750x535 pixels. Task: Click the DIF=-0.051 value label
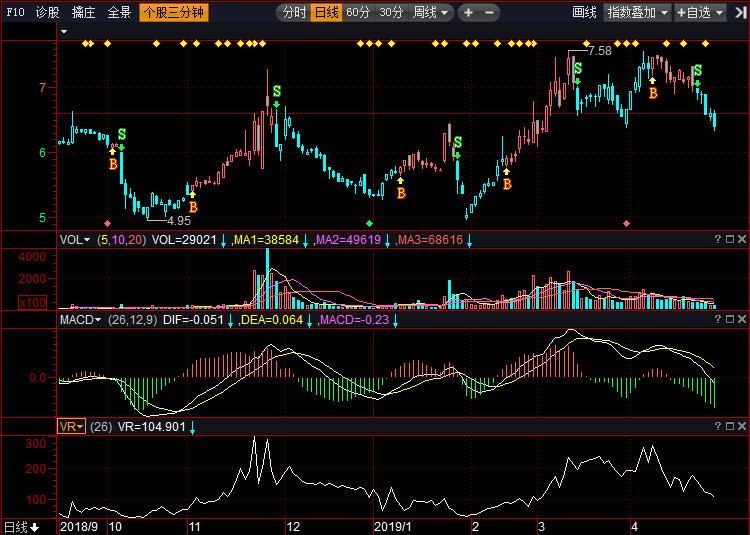click(x=193, y=320)
